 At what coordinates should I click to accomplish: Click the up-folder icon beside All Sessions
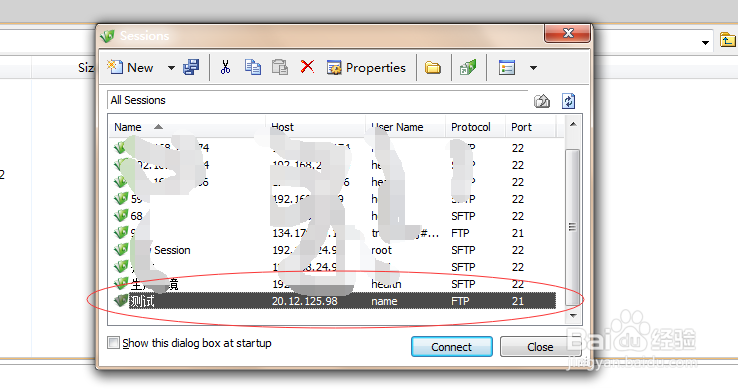click(x=542, y=101)
